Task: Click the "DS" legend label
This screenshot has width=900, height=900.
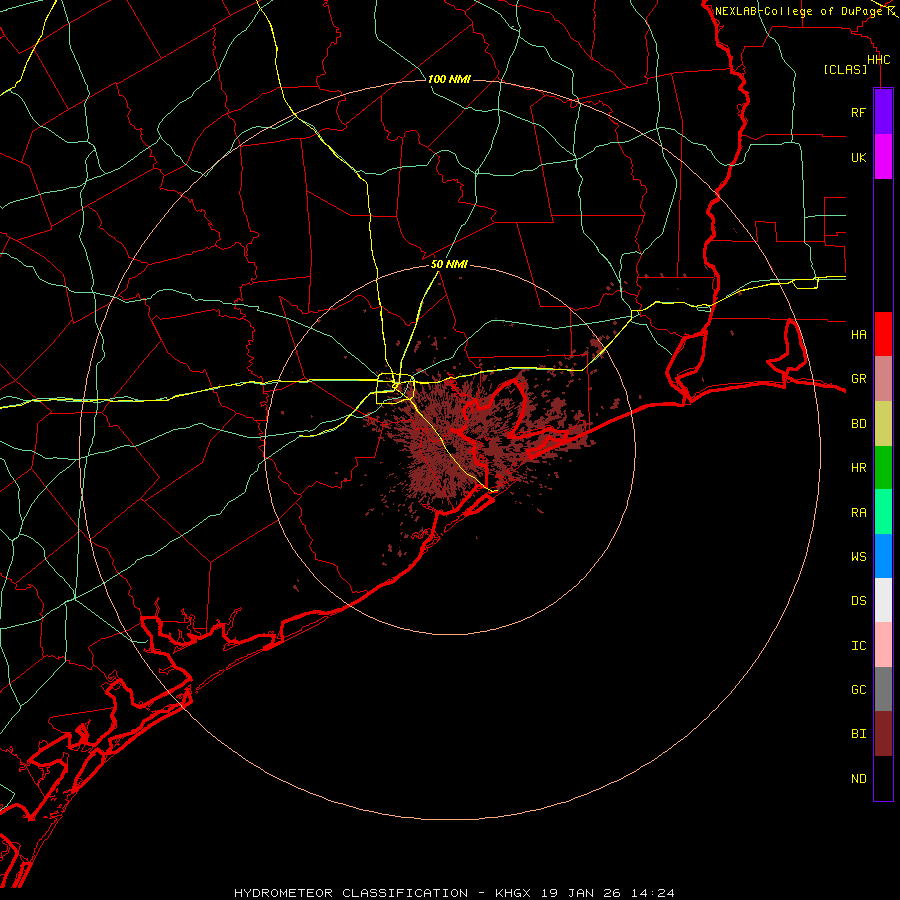Action: [858, 601]
